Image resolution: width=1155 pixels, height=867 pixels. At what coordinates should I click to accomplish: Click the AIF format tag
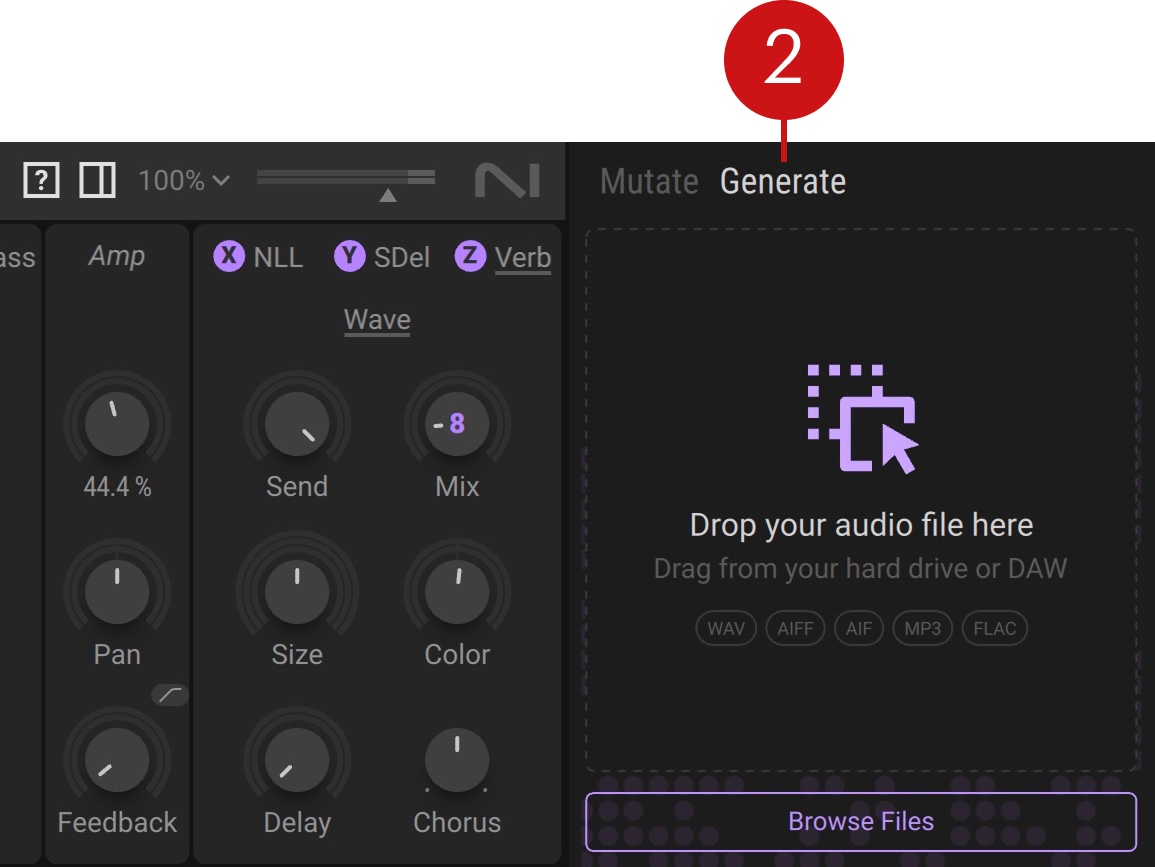[x=859, y=628]
